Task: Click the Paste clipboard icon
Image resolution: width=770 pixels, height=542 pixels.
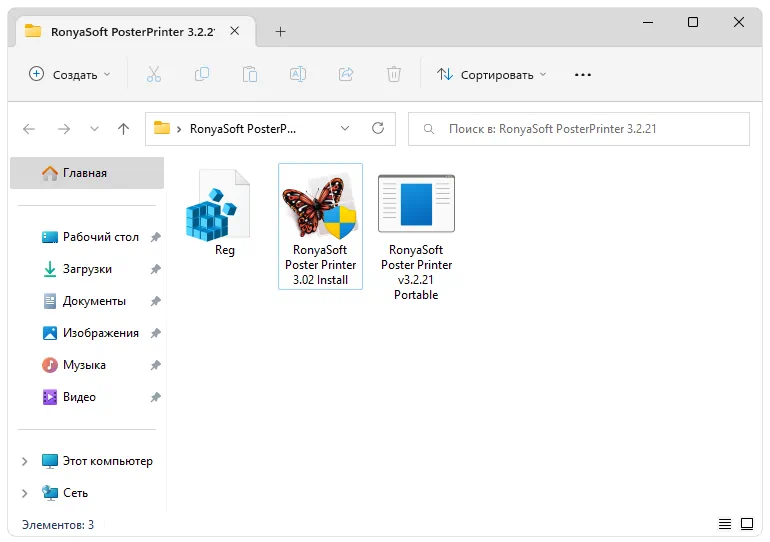Action: point(250,75)
